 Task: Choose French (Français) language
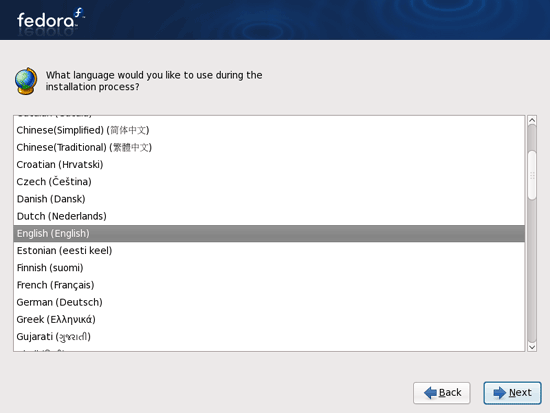(269, 285)
